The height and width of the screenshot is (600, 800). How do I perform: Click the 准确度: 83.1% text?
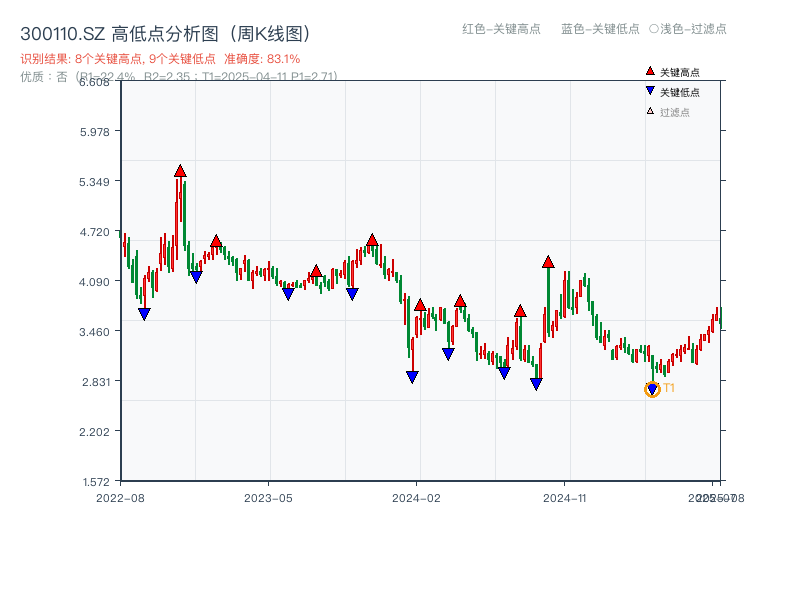point(262,59)
